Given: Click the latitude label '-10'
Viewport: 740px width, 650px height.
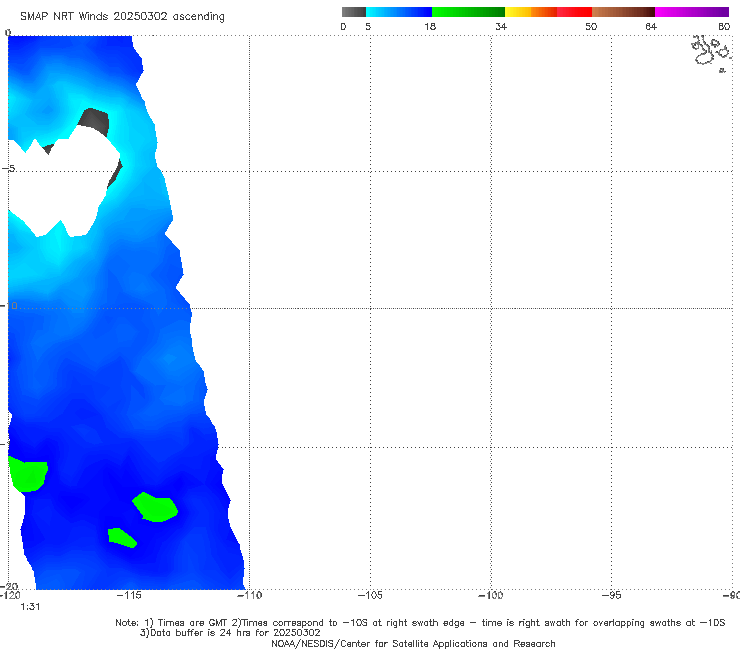Looking at the screenshot, I should [x=8, y=305].
